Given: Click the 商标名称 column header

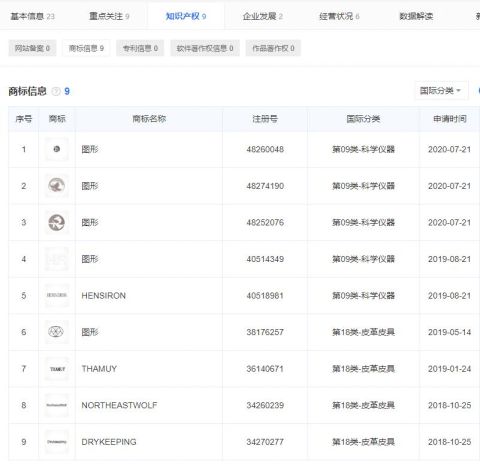Looking at the screenshot, I should pyautogui.click(x=149, y=119).
